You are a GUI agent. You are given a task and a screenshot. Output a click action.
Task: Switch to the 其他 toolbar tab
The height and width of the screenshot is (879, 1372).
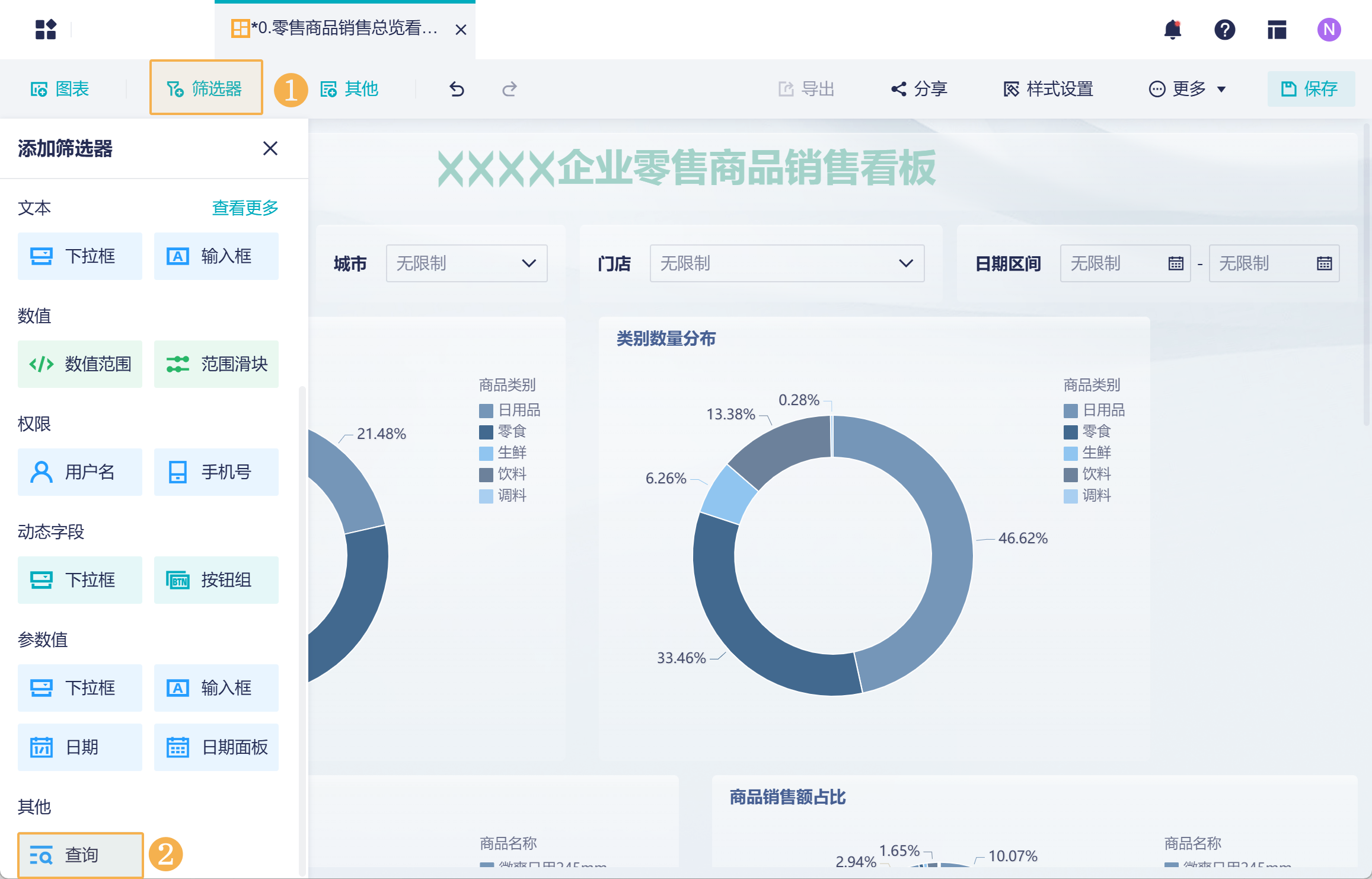[349, 89]
